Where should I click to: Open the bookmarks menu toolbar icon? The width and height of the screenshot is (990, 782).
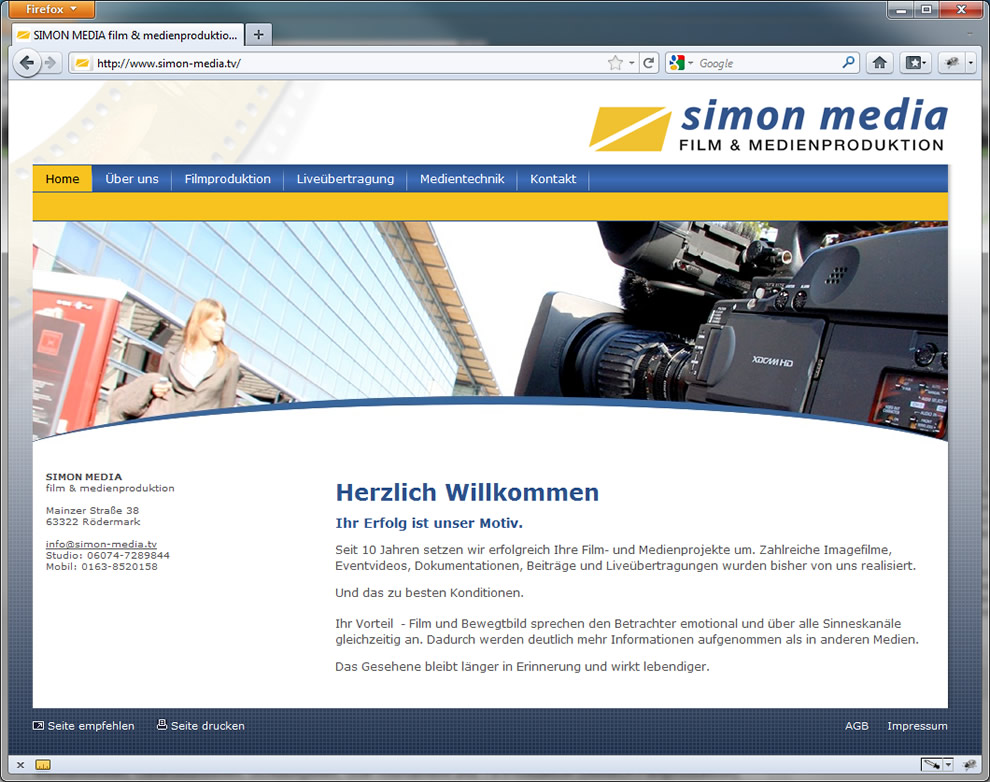[915, 62]
